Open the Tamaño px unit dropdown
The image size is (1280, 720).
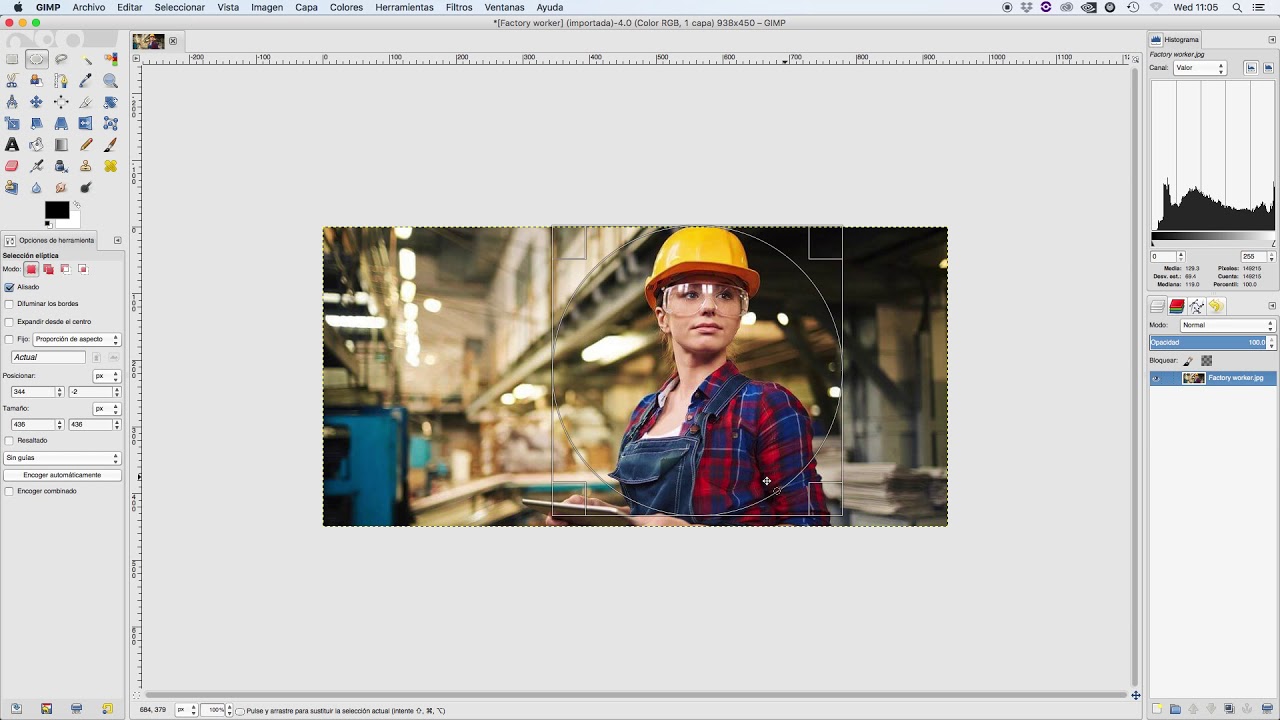pos(106,409)
